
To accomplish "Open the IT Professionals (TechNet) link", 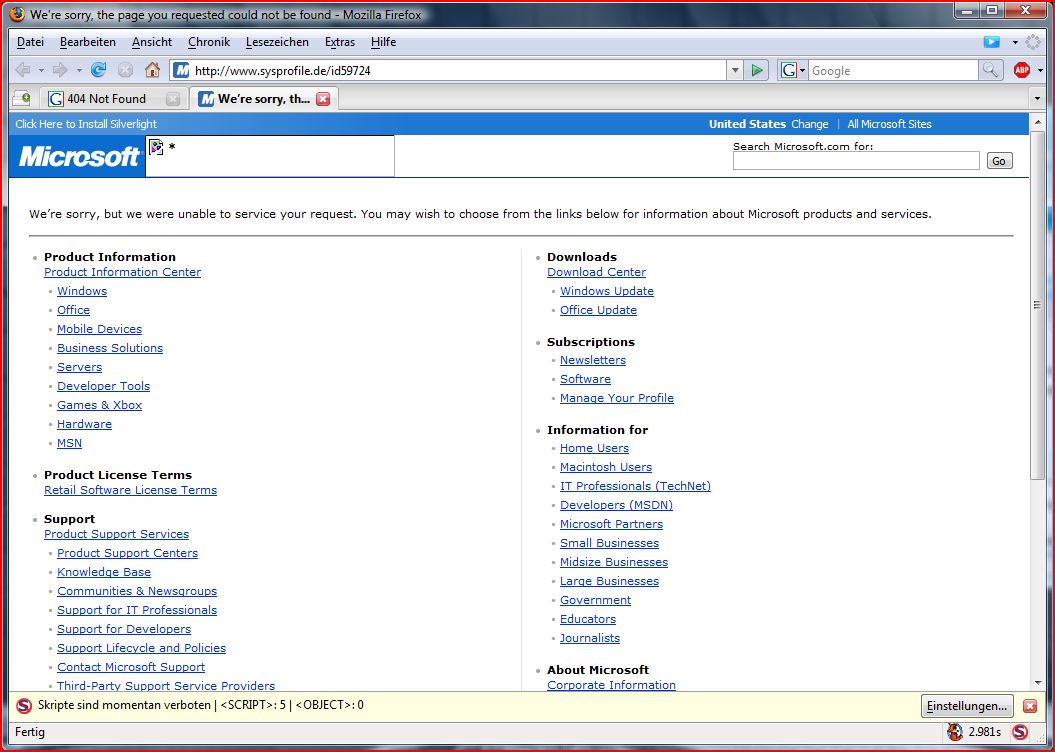I will [635, 486].
